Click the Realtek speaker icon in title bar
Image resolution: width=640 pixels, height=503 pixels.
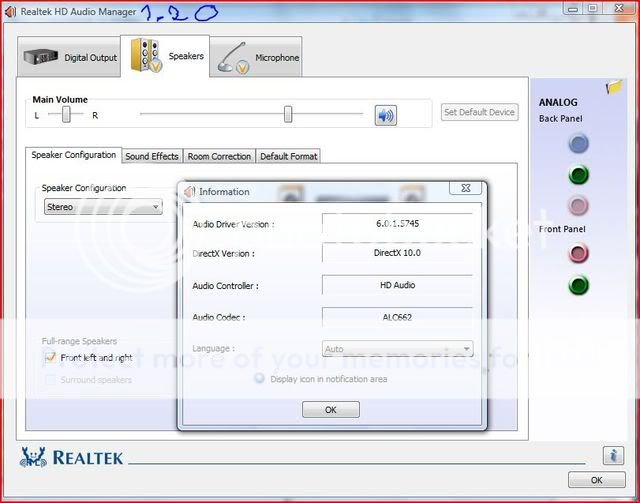[x=11, y=11]
